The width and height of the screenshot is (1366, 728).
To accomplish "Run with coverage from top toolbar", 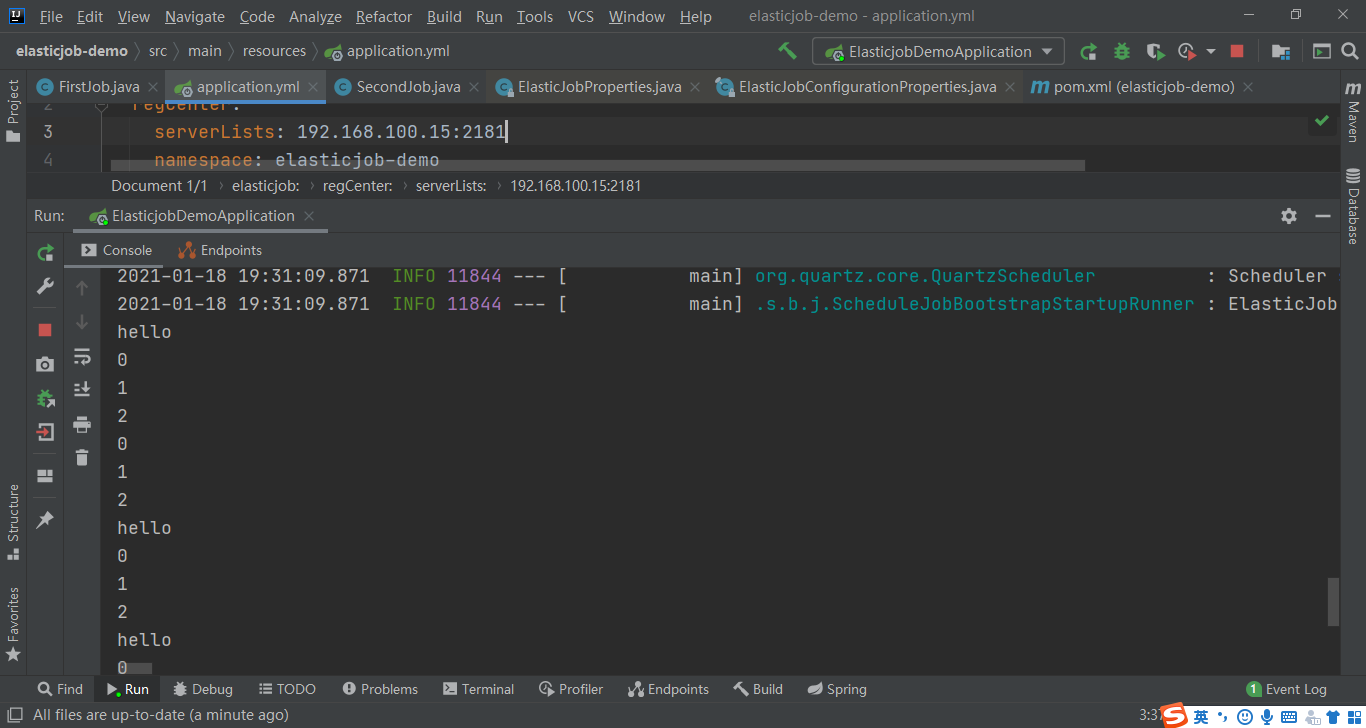I will pyautogui.click(x=1155, y=51).
